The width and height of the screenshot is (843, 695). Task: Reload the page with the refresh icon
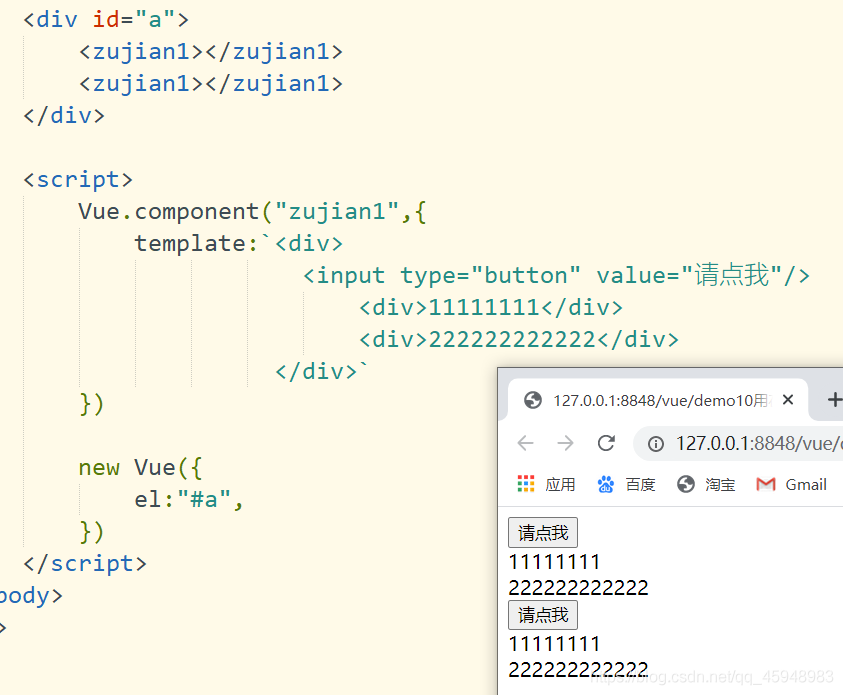606,443
